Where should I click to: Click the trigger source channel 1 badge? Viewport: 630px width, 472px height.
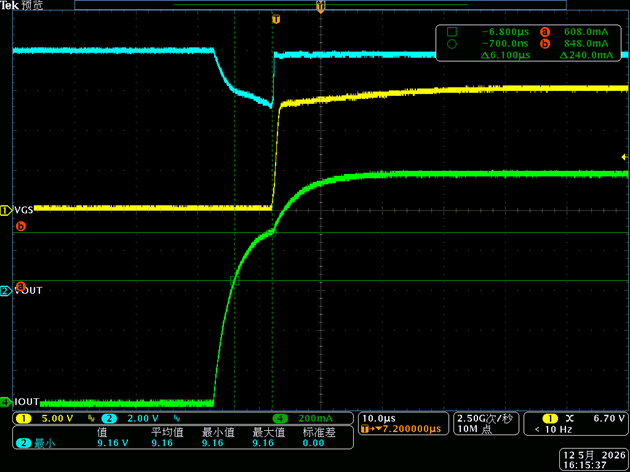tap(550, 419)
